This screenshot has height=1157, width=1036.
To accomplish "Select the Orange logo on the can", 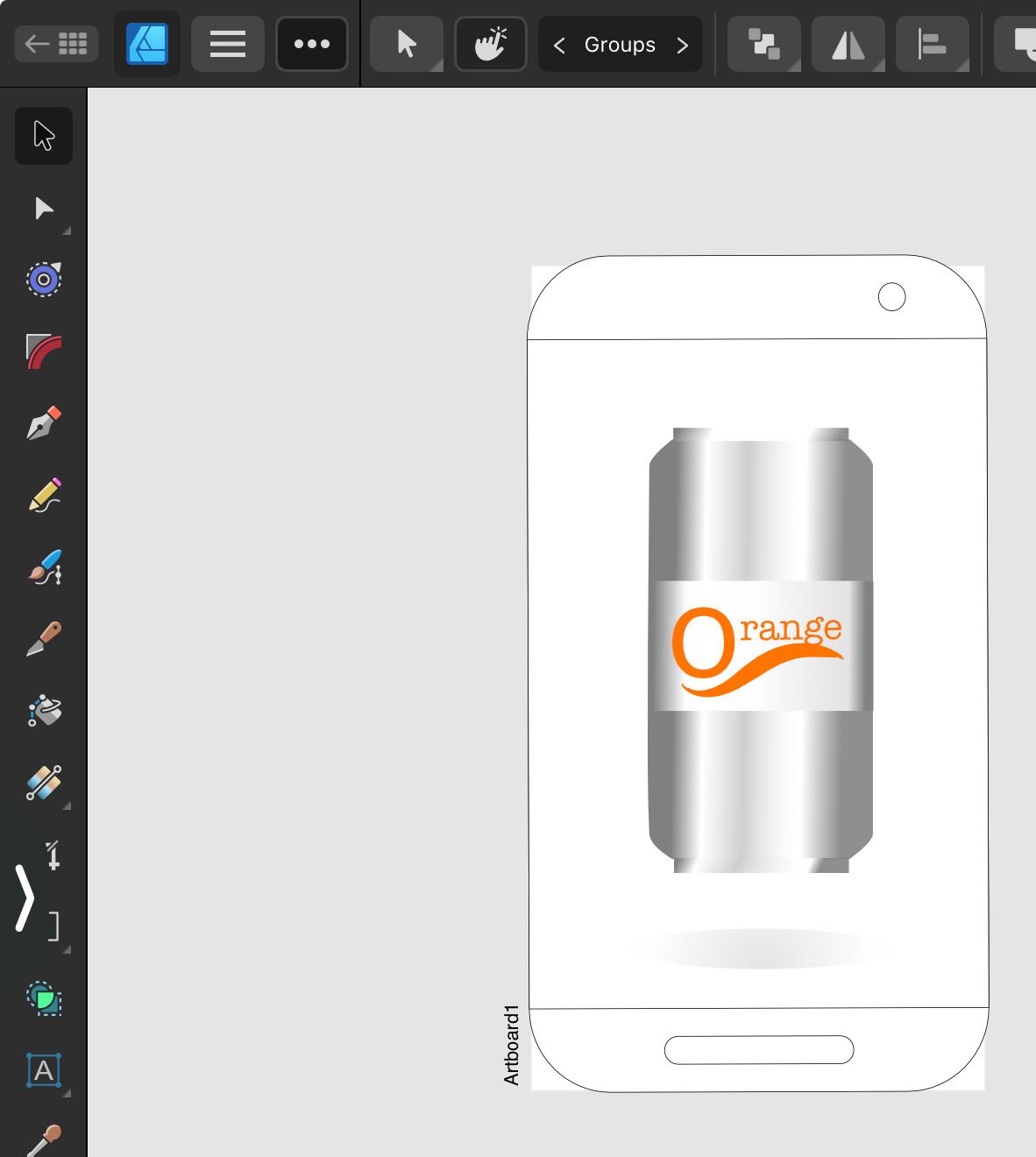I will tap(757, 651).
